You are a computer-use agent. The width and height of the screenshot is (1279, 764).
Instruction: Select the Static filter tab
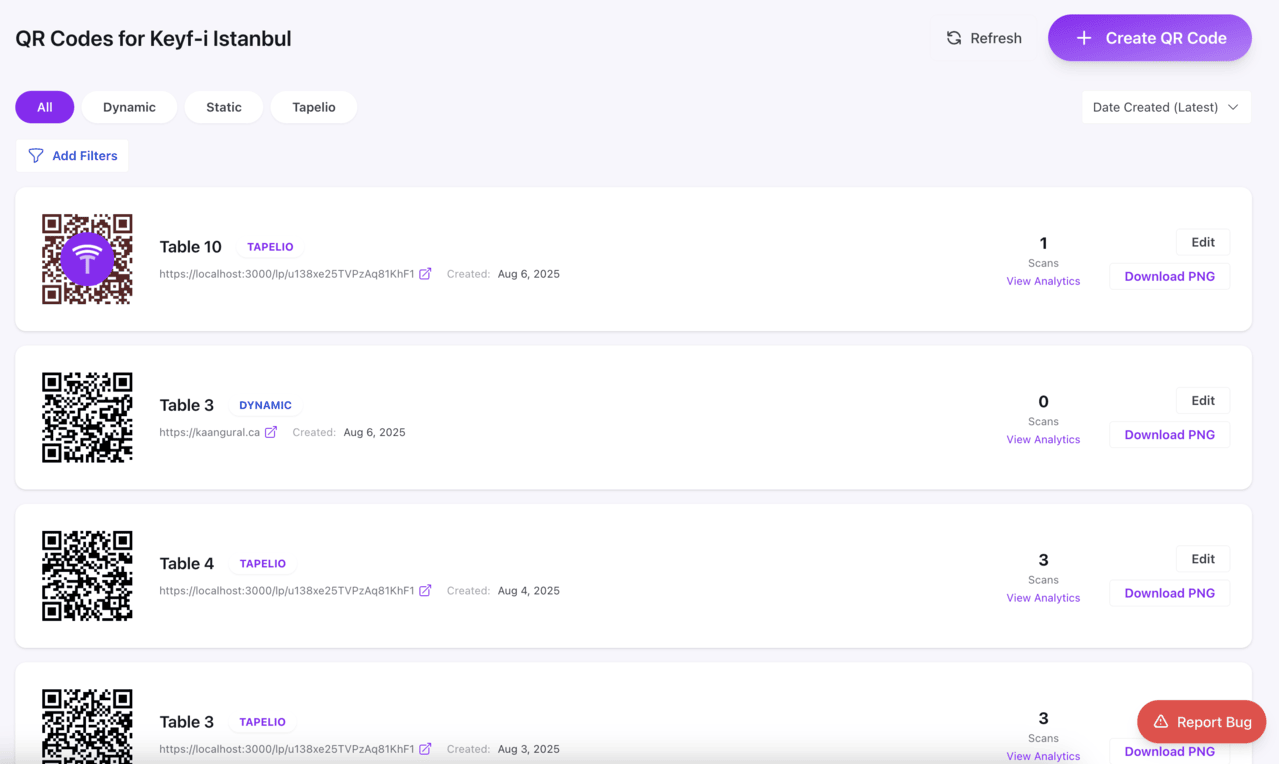[224, 107]
